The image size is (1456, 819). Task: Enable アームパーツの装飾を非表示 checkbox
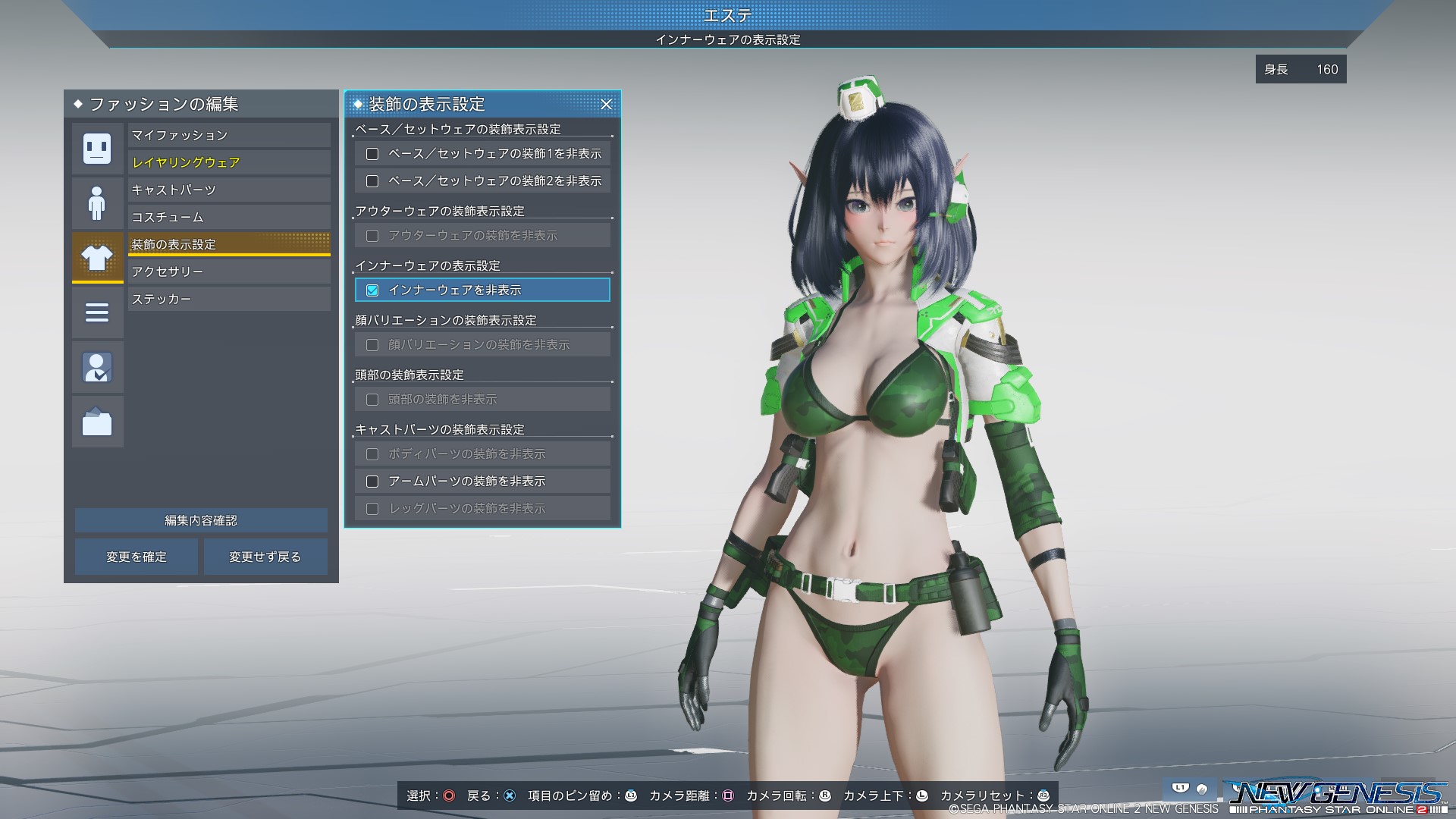[372, 482]
